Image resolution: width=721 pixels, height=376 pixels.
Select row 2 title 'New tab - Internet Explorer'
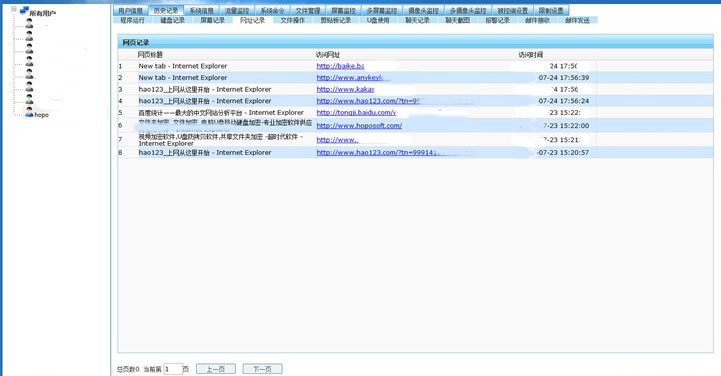point(183,78)
